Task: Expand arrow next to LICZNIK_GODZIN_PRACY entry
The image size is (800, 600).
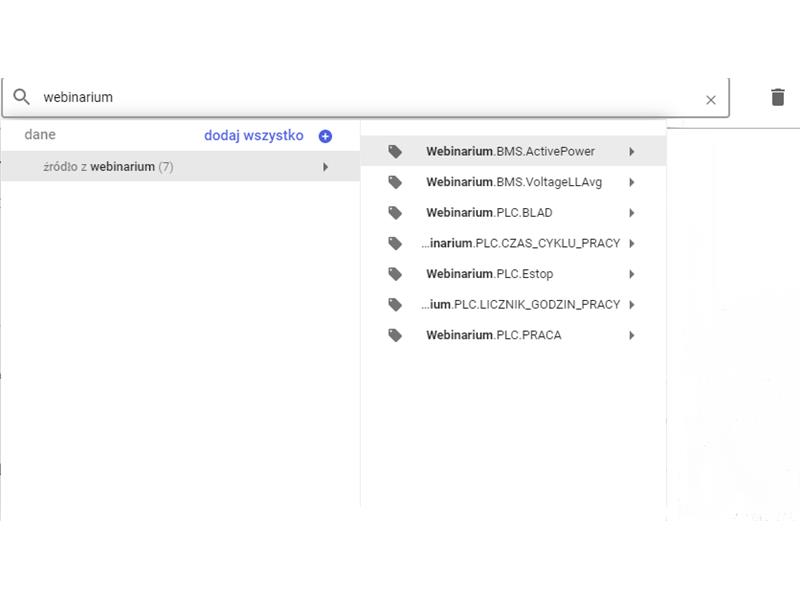Action: pyautogui.click(x=632, y=305)
